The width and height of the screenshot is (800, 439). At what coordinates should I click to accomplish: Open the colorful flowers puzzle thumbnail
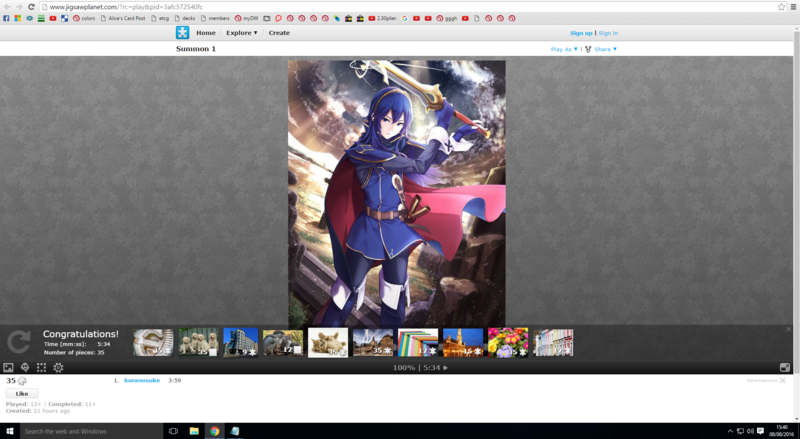508,343
